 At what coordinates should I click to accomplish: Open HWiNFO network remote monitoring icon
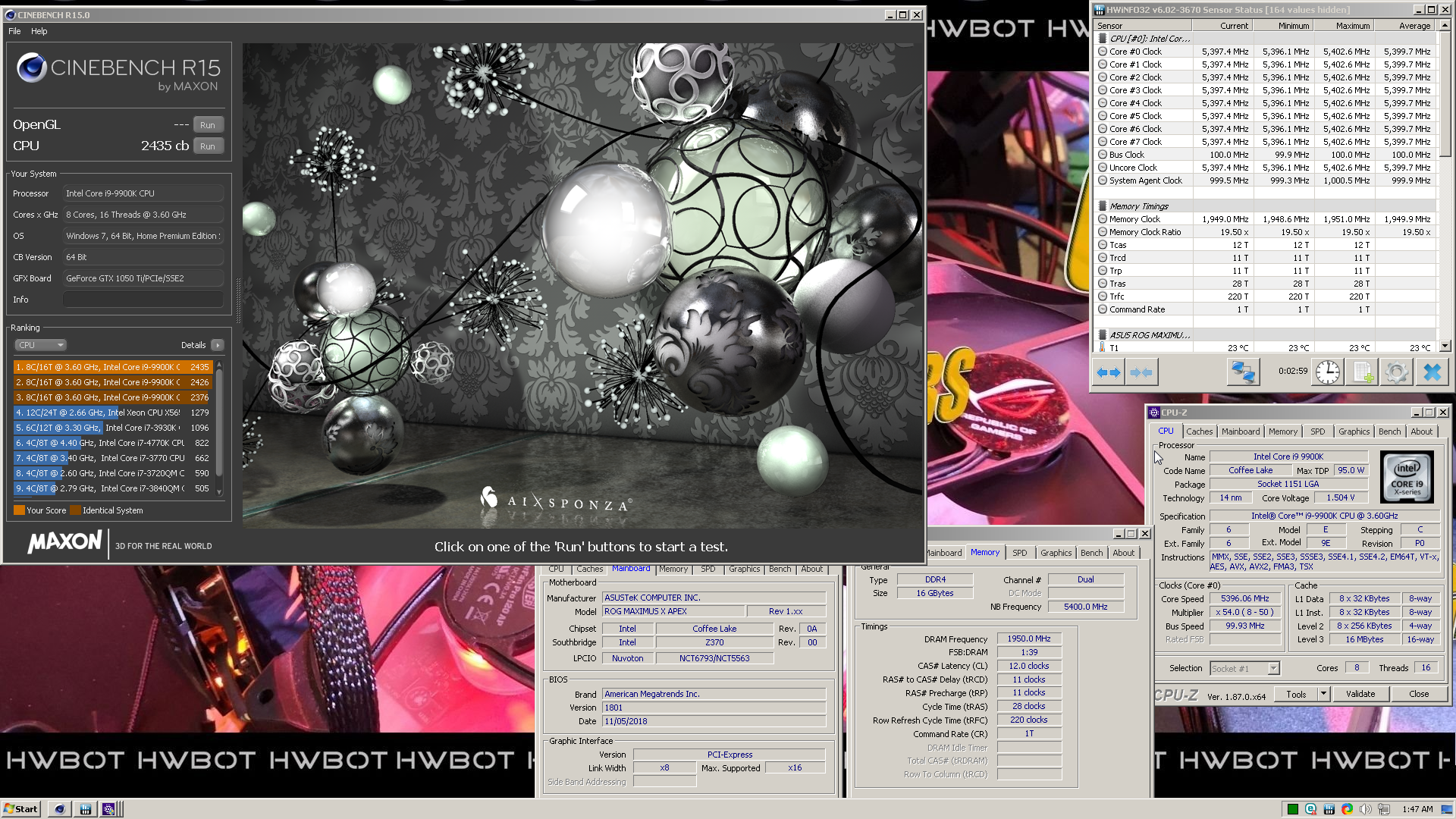1243,372
